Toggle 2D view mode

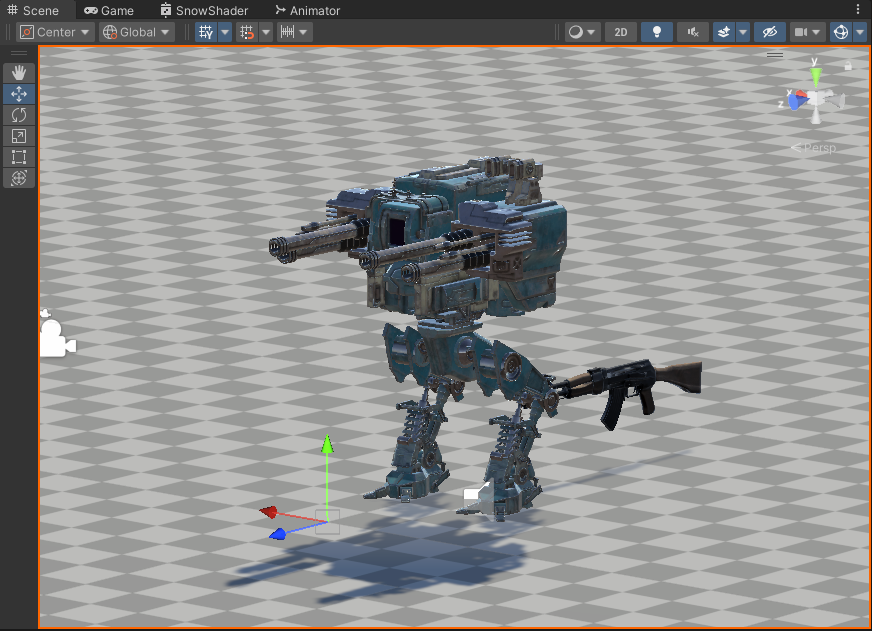(621, 32)
